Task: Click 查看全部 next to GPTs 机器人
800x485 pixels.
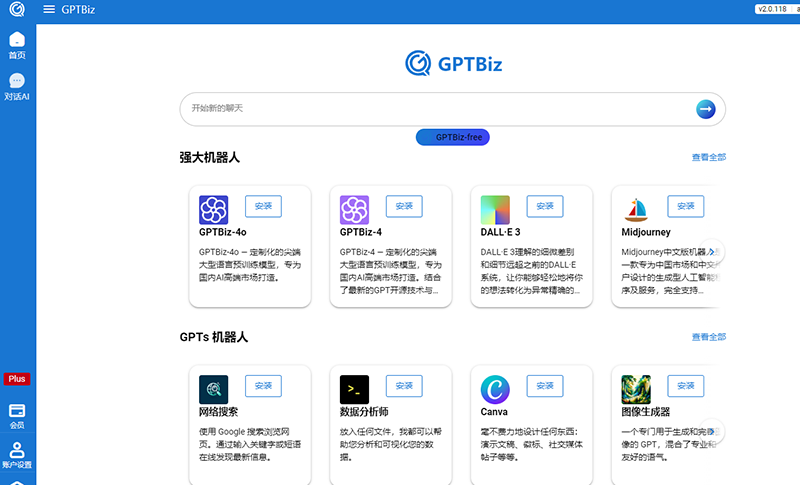Action: pos(709,337)
